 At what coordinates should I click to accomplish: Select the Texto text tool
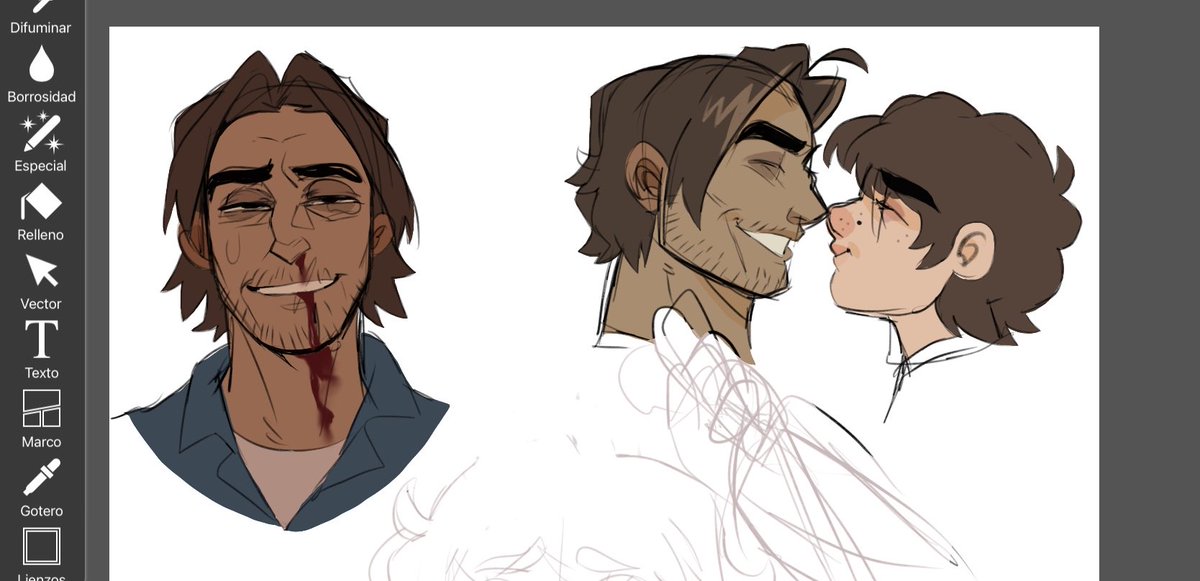(41, 351)
